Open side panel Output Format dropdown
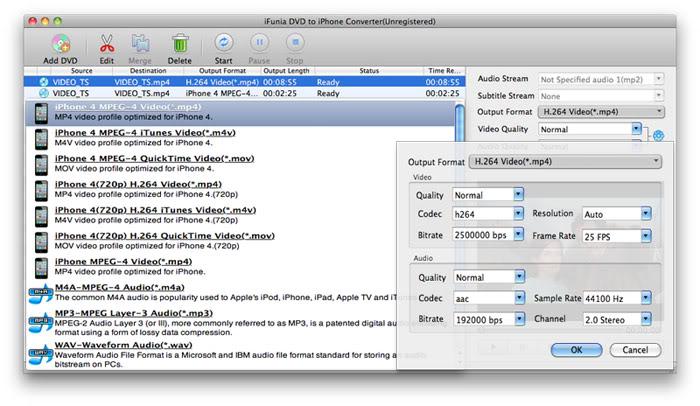700x406 pixels. [x=601, y=112]
